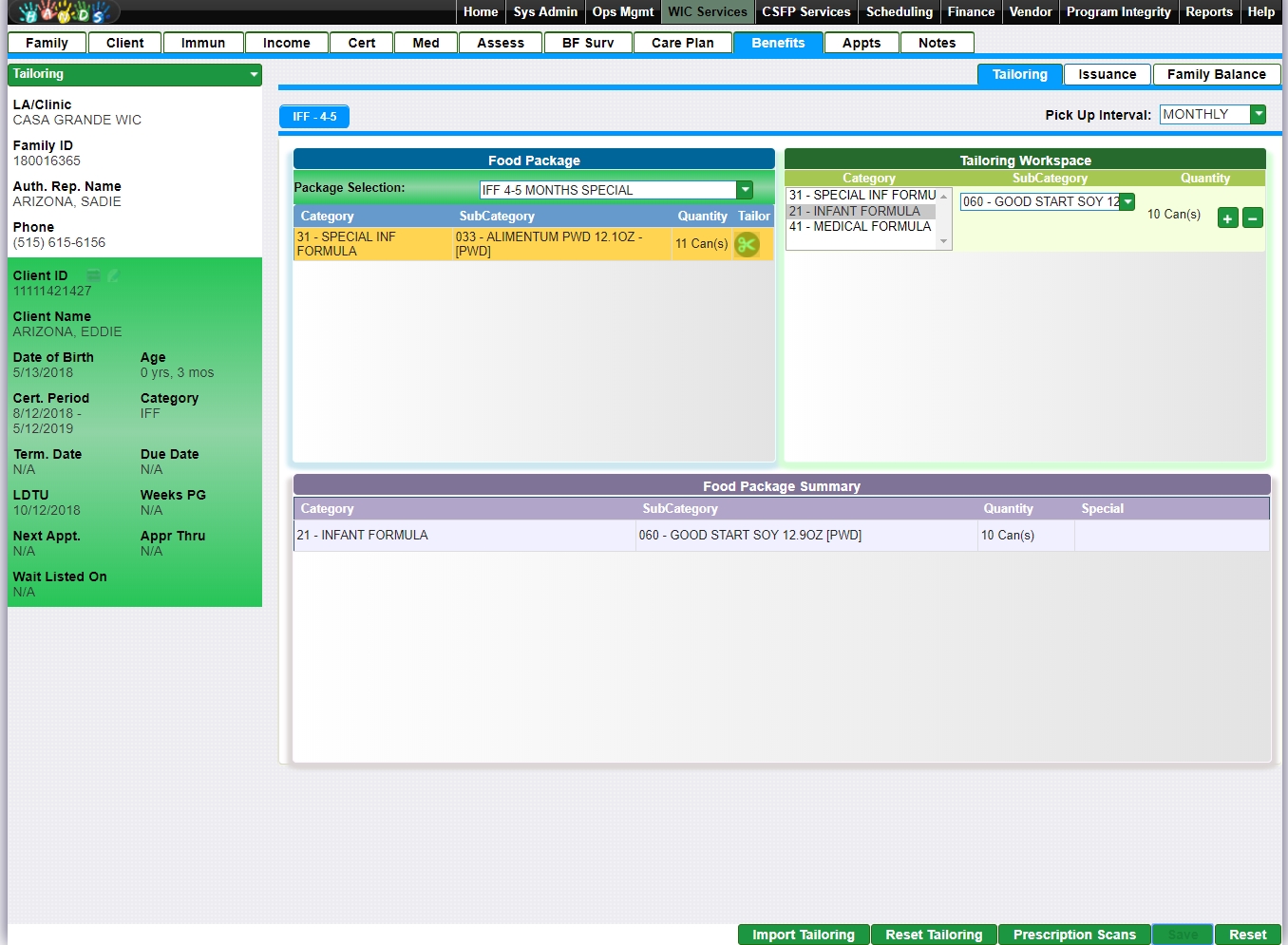
Task: Click the Prescription Scans button
Action: 1073,935
